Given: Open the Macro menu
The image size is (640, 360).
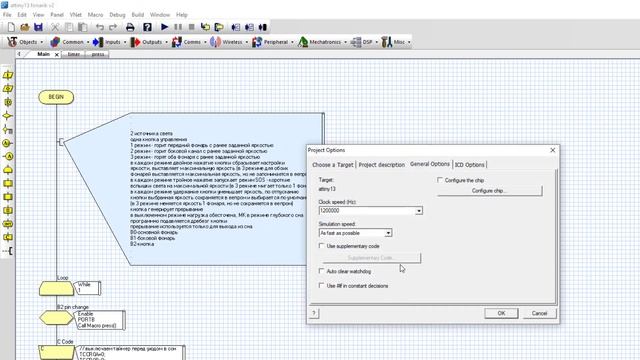Looking at the screenshot, I should click(x=95, y=15).
